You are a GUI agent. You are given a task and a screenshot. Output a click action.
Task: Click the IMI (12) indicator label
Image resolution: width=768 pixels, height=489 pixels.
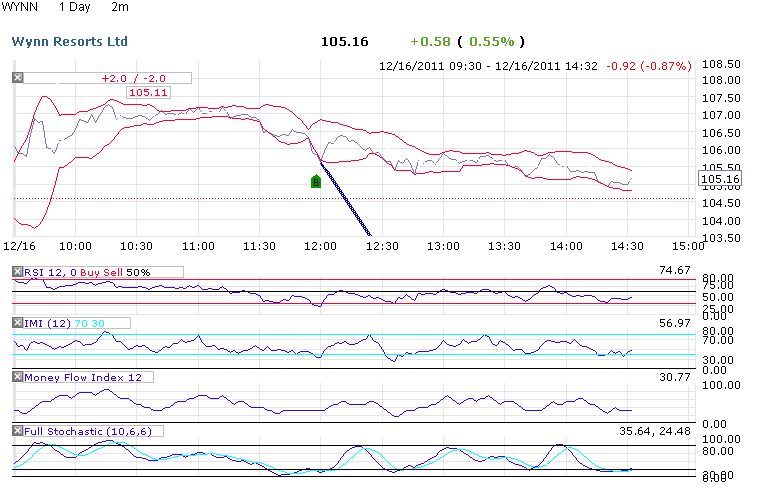coord(48,323)
